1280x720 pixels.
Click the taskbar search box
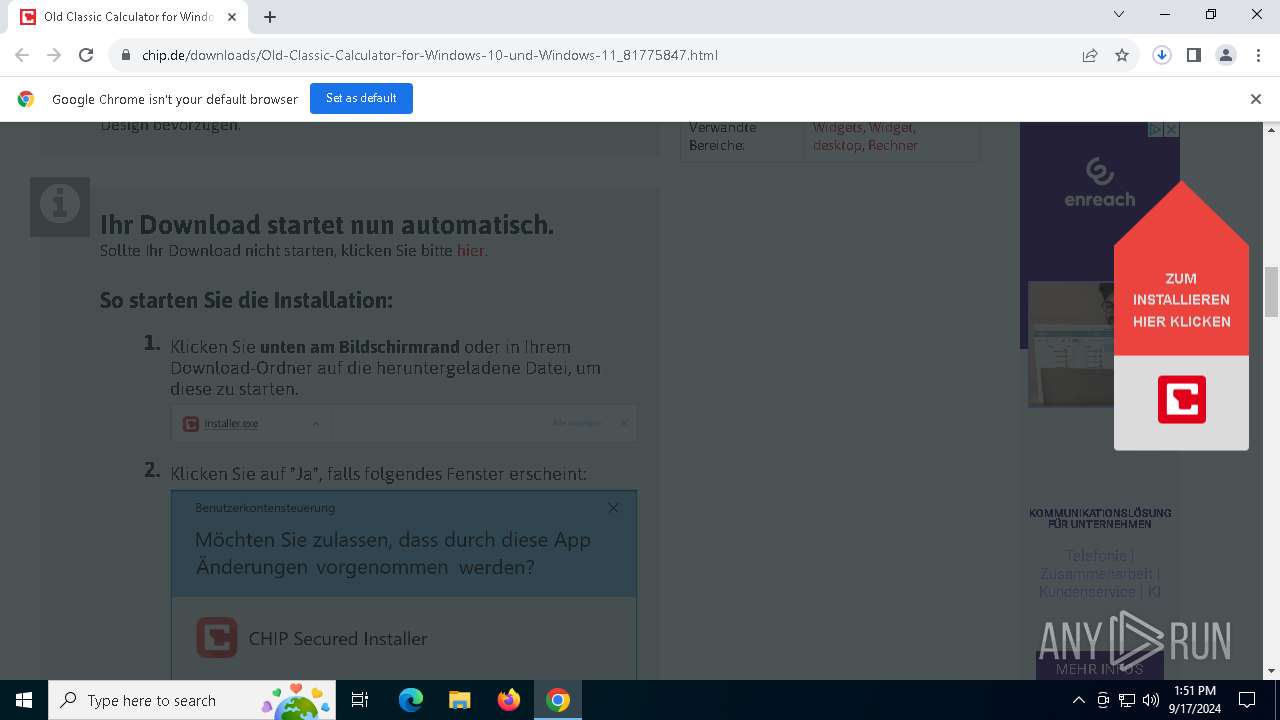pos(192,700)
